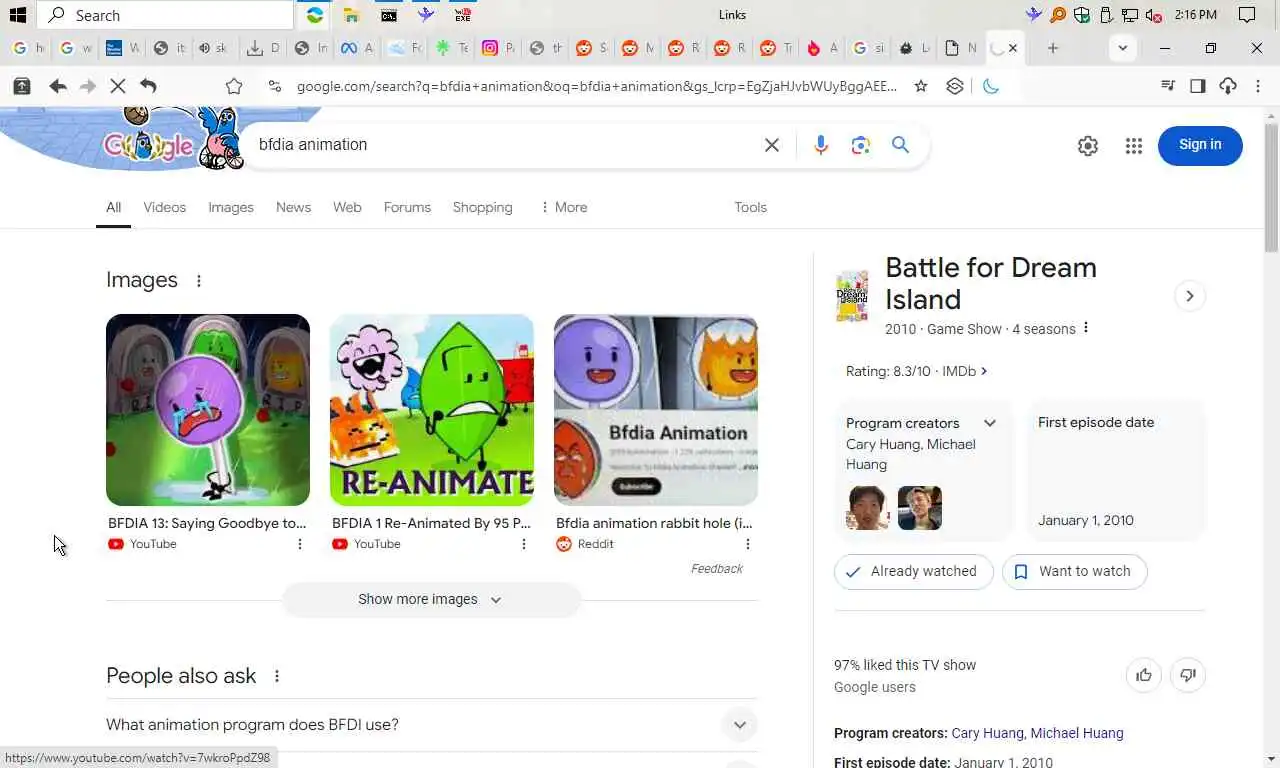
Task: Open Michael Huang link in Program creators line
Action: coord(1077,734)
